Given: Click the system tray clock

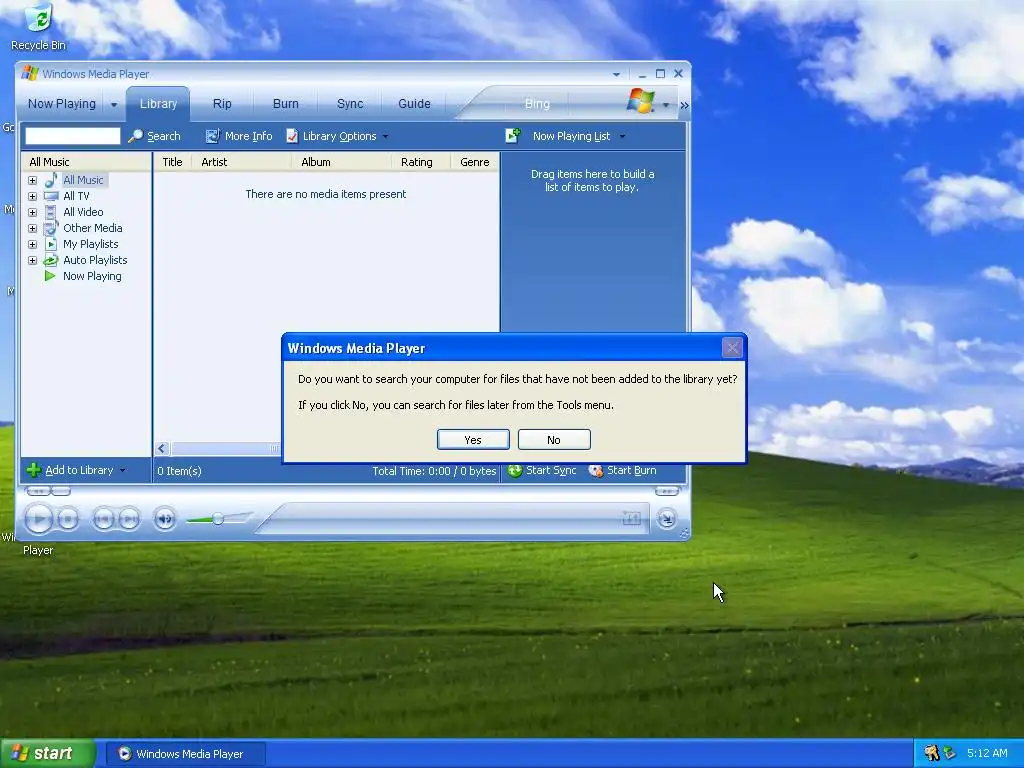Looking at the screenshot, I should (987, 753).
